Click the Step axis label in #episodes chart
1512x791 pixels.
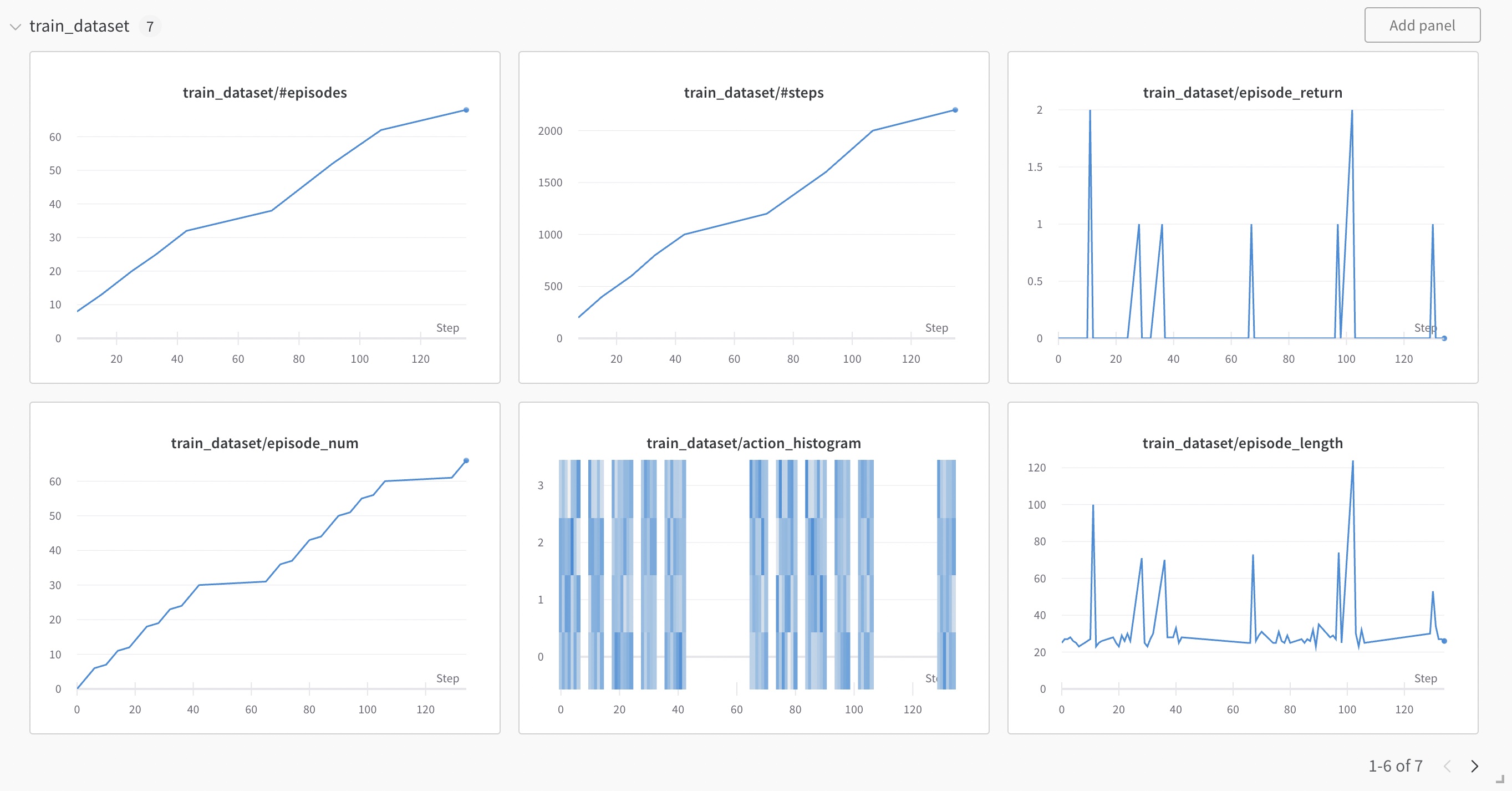point(447,328)
